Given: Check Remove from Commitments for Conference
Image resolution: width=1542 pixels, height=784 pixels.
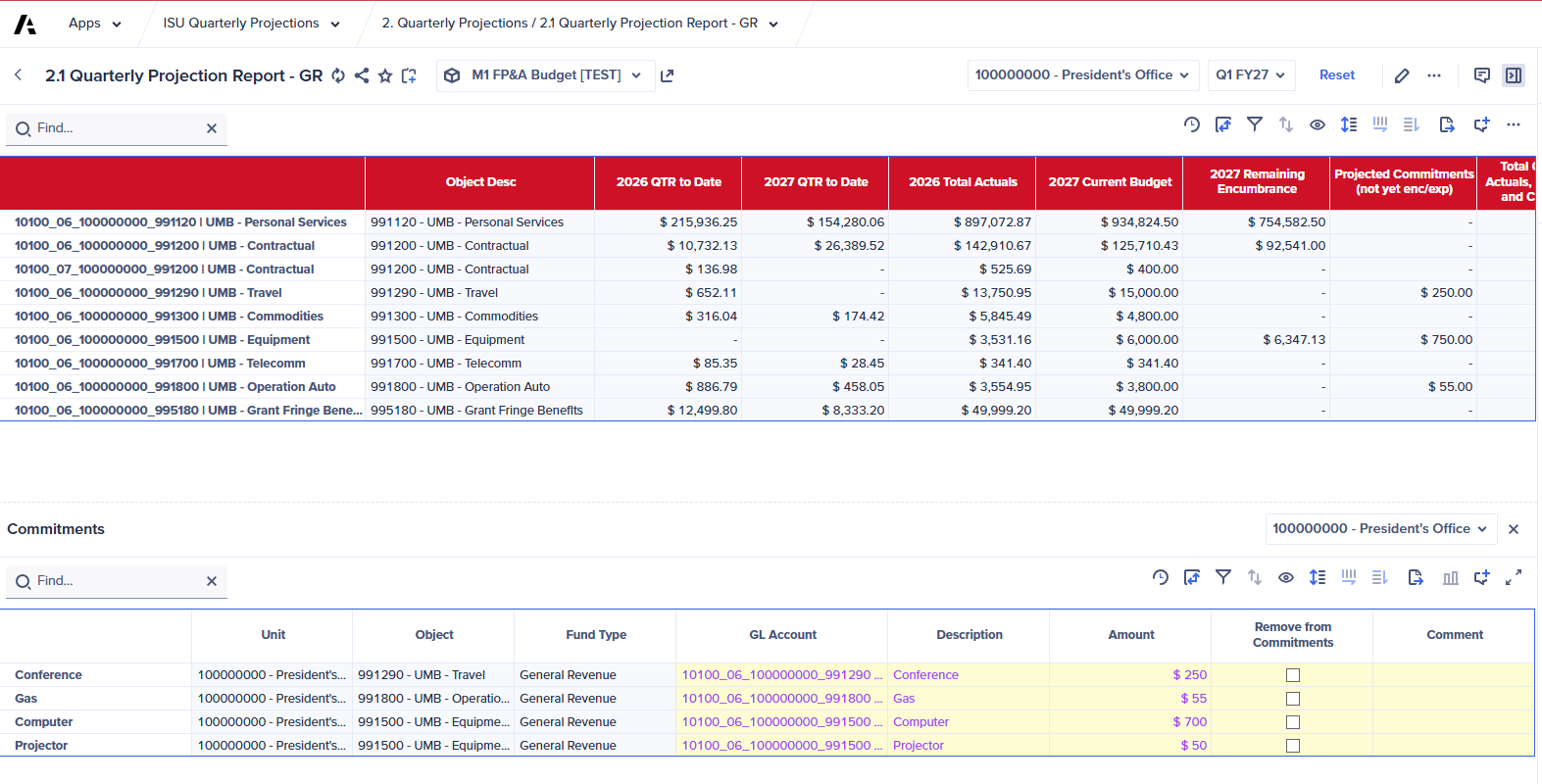Looking at the screenshot, I should (1293, 675).
